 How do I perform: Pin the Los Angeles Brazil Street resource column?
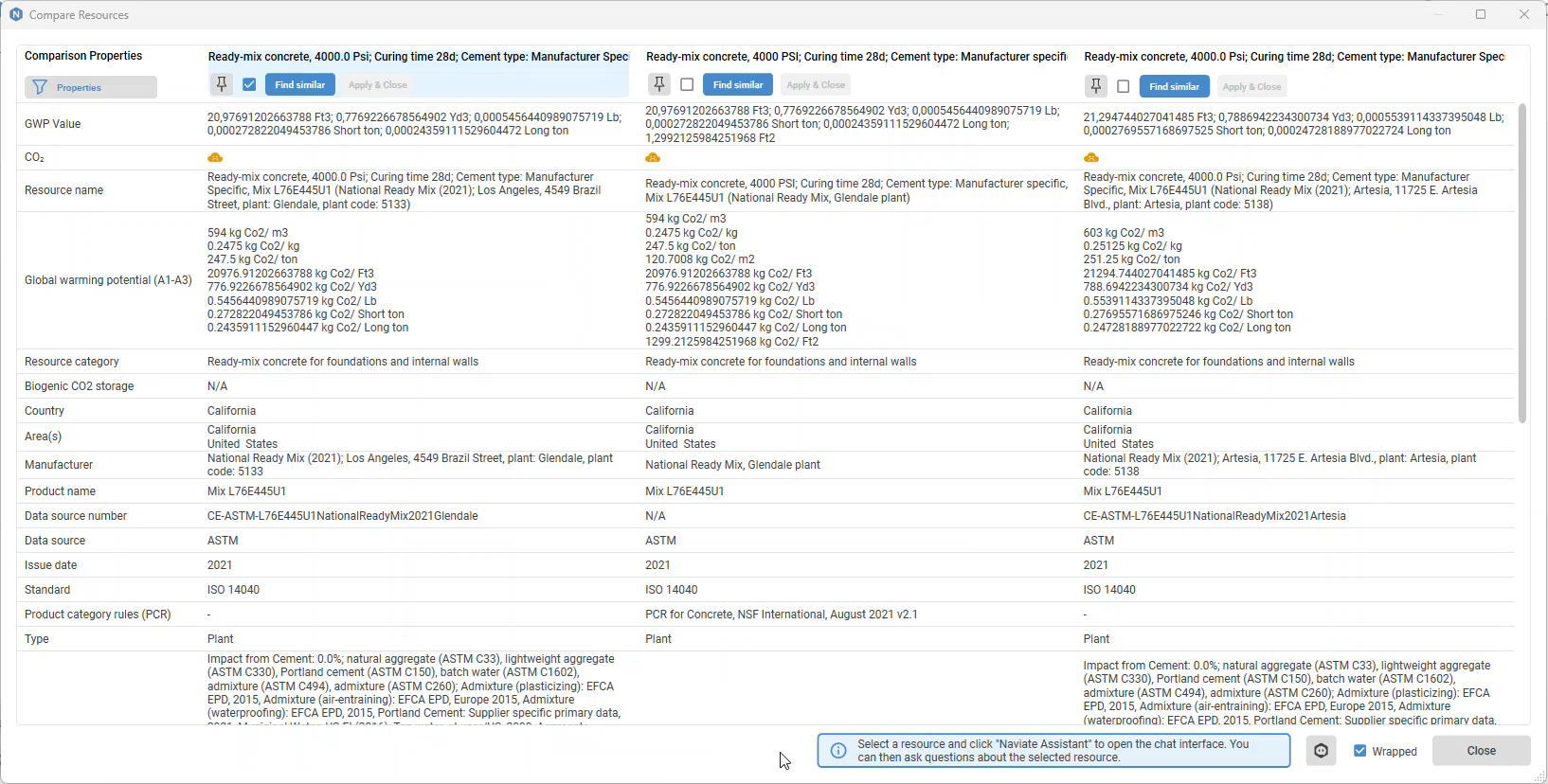coord(222,84)
